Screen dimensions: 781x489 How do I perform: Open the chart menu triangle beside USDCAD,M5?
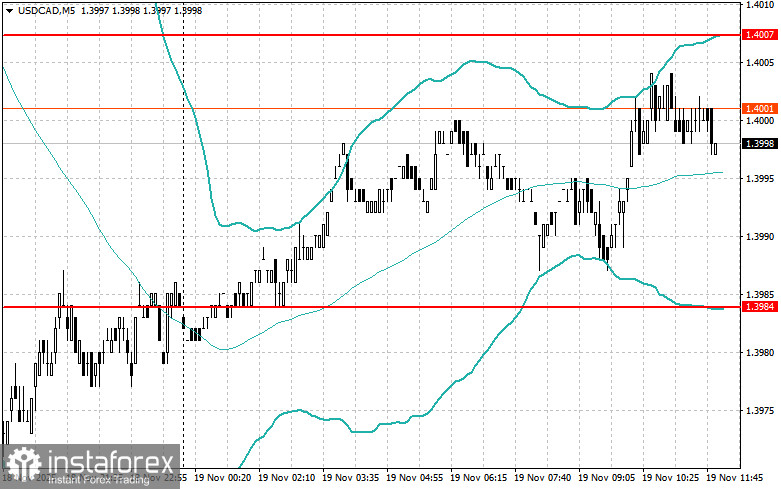(x=9, y=10)
